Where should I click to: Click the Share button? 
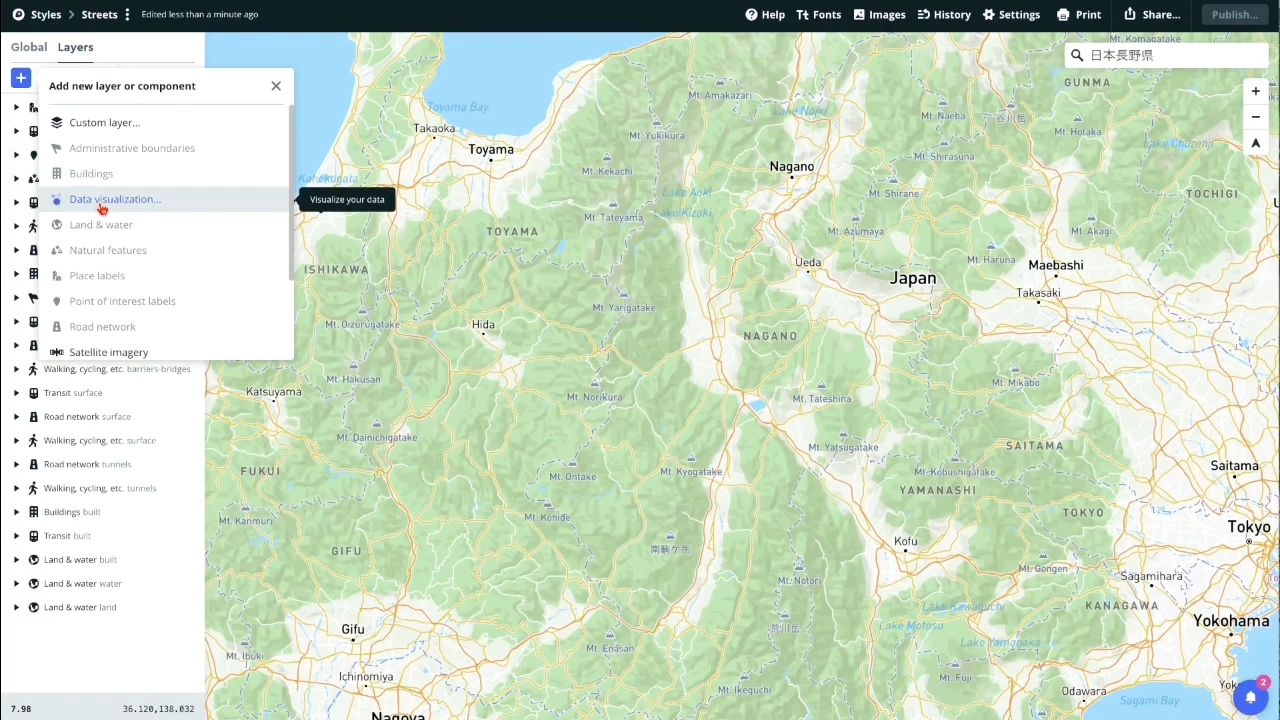pyautogui.click(x=1152, y=14)
